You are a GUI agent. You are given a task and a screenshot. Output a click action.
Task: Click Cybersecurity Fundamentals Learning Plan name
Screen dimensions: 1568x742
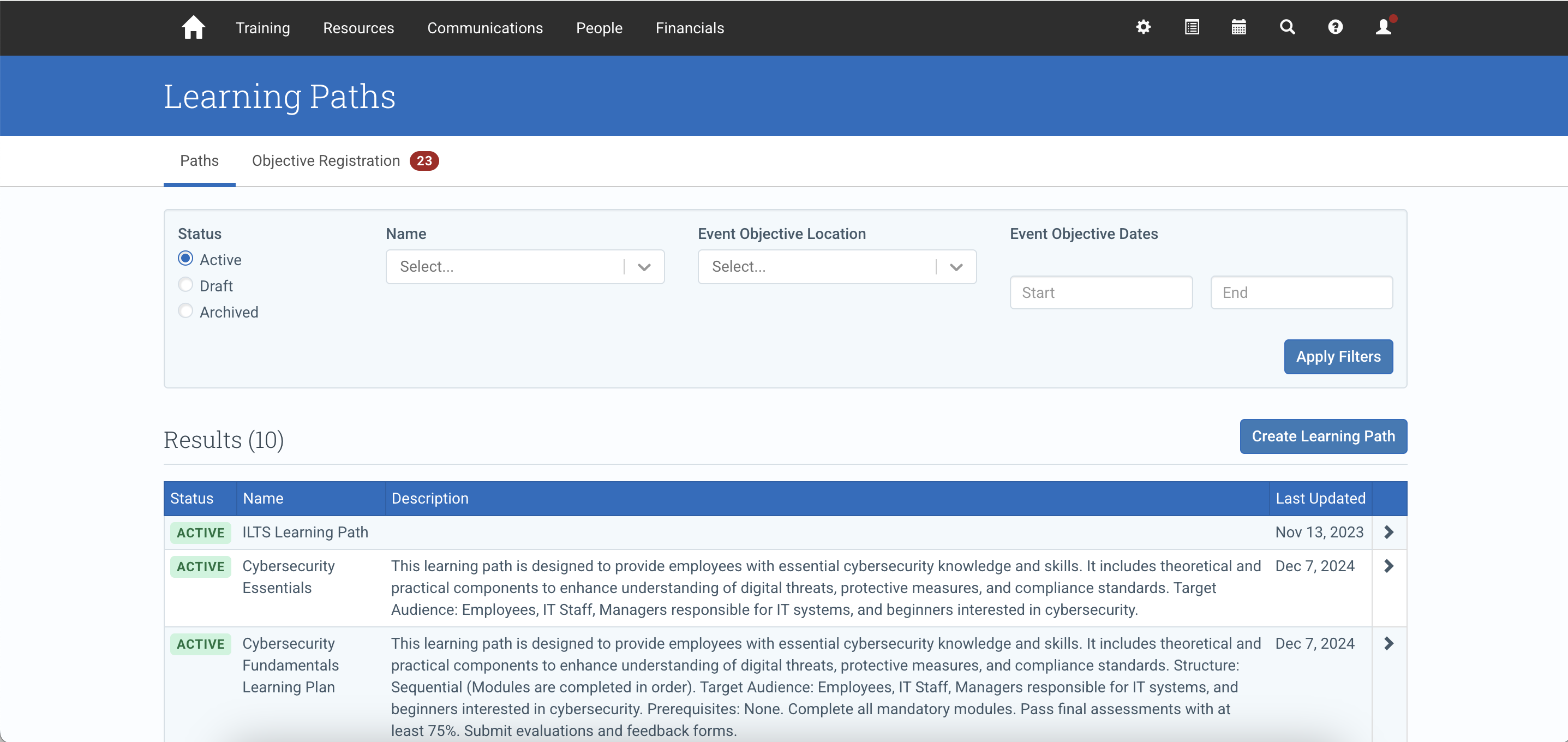point(290,665)
